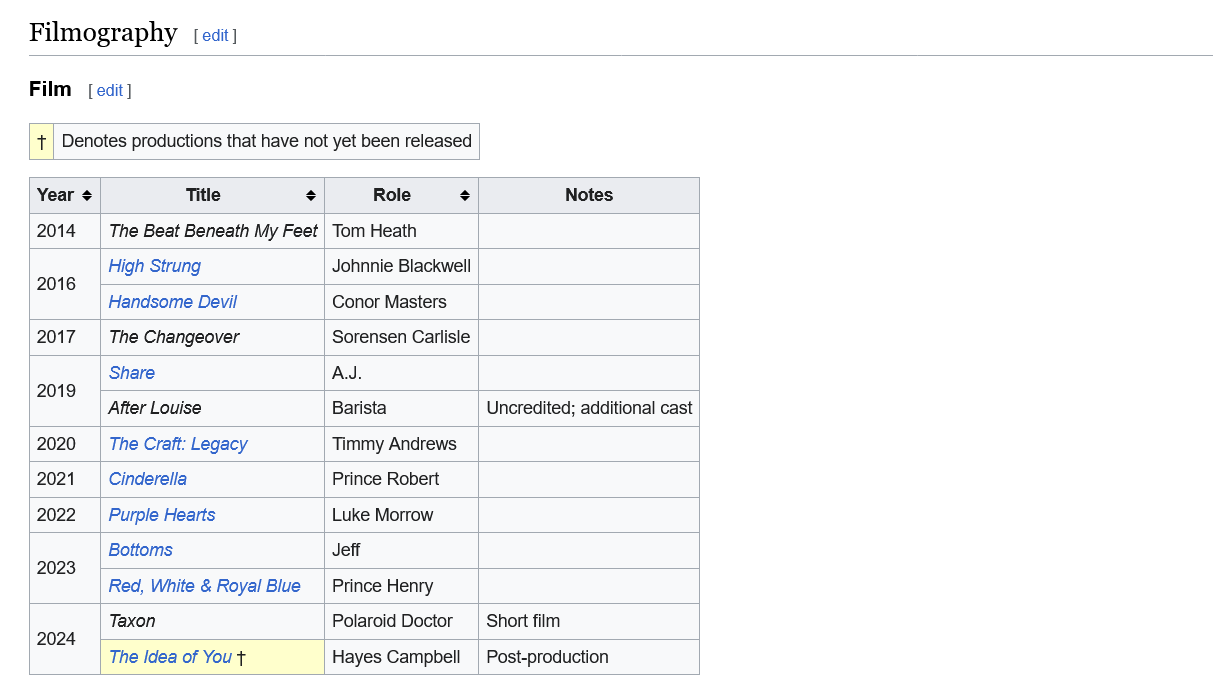
Task: Visit the Cinderella film page
Action: pos(147,479)
